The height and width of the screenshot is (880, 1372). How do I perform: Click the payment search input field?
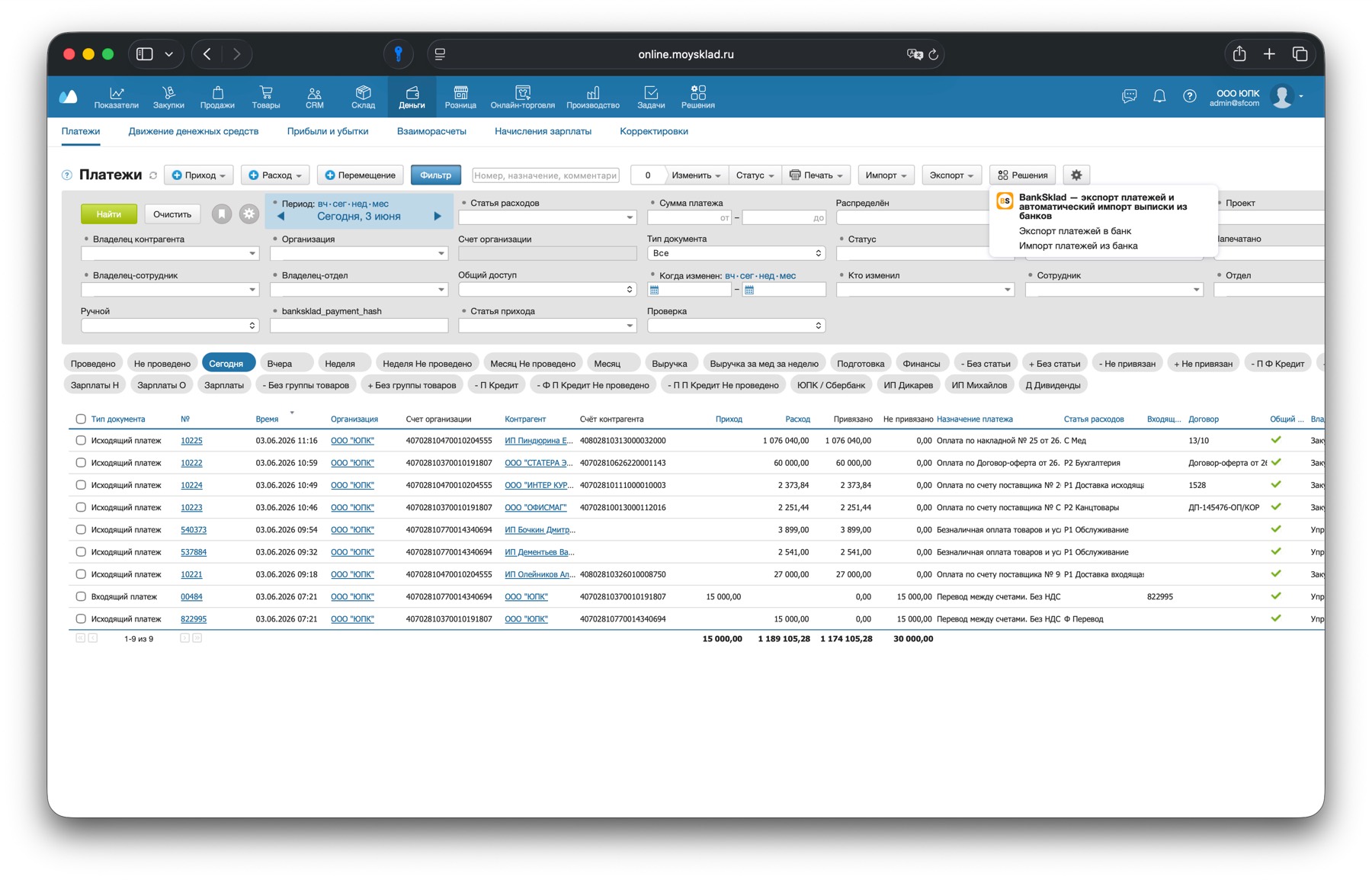click(546, 175)
